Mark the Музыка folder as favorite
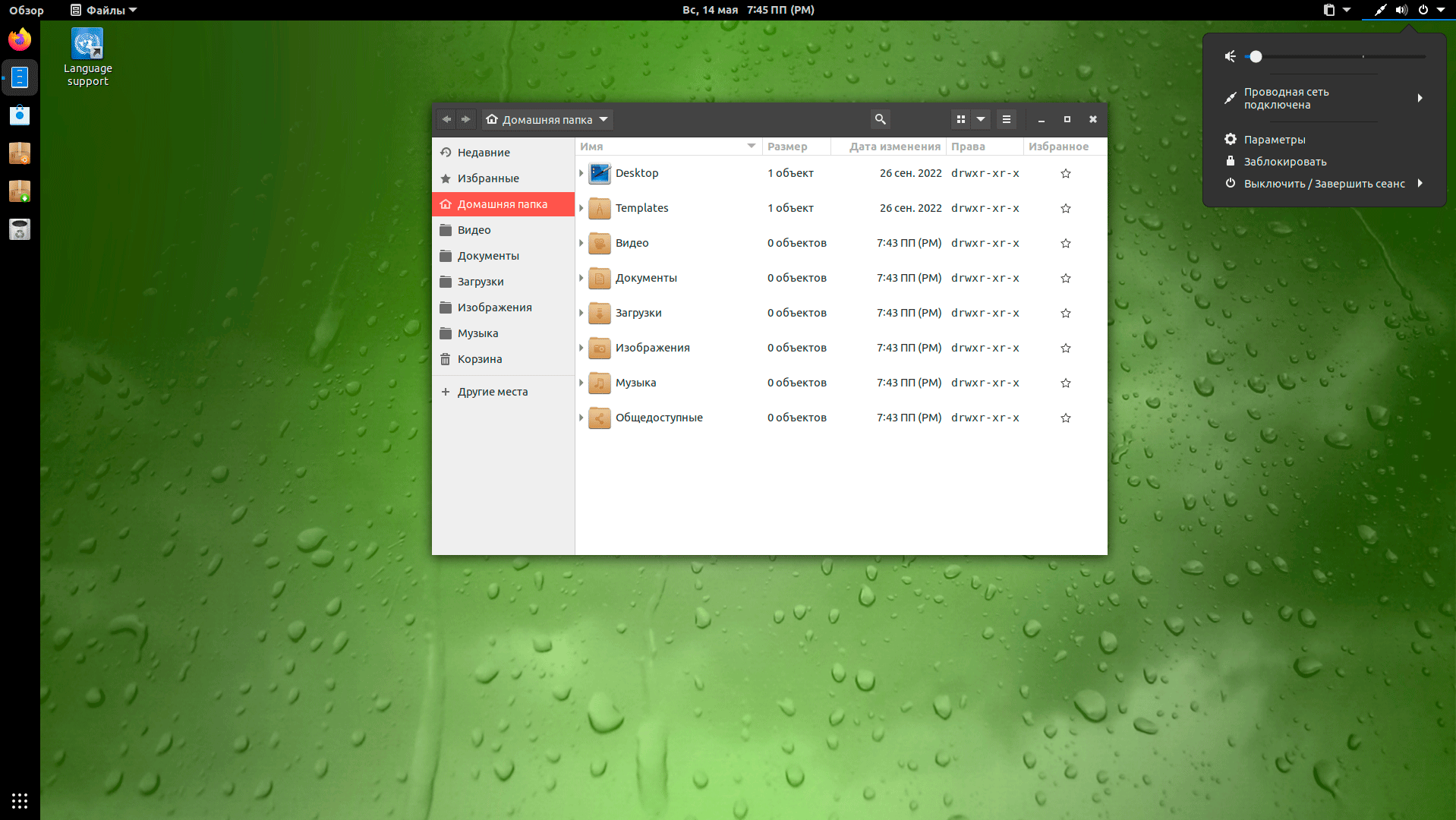1456x820 pixels. 1065,383
